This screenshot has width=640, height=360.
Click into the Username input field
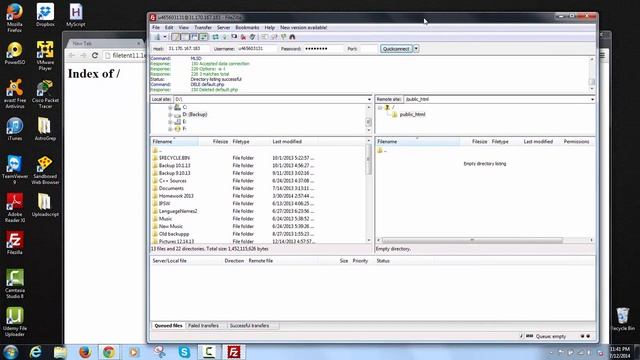point(256,49)
